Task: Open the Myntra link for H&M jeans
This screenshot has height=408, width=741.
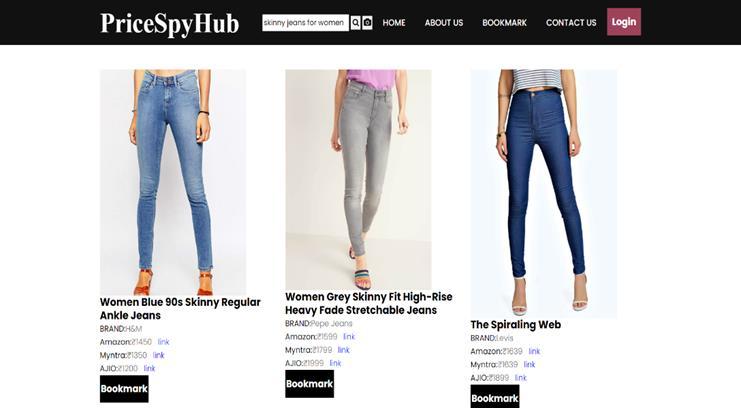Action: [x=158, y=355]
